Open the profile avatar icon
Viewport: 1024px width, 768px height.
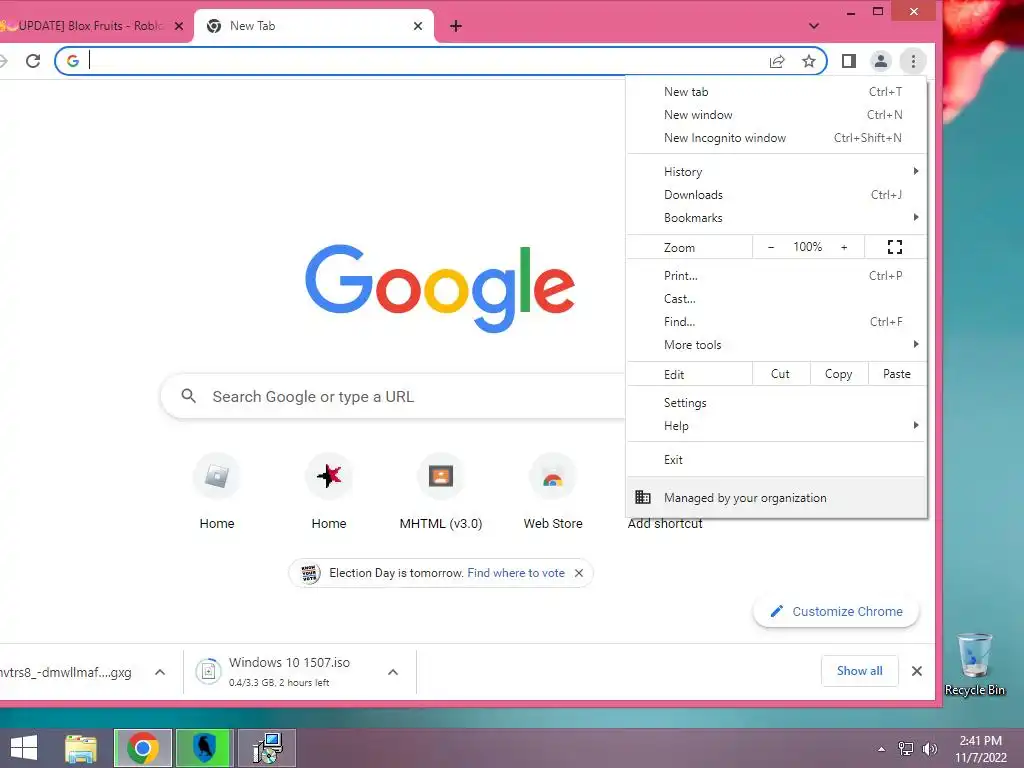point(880,61)
